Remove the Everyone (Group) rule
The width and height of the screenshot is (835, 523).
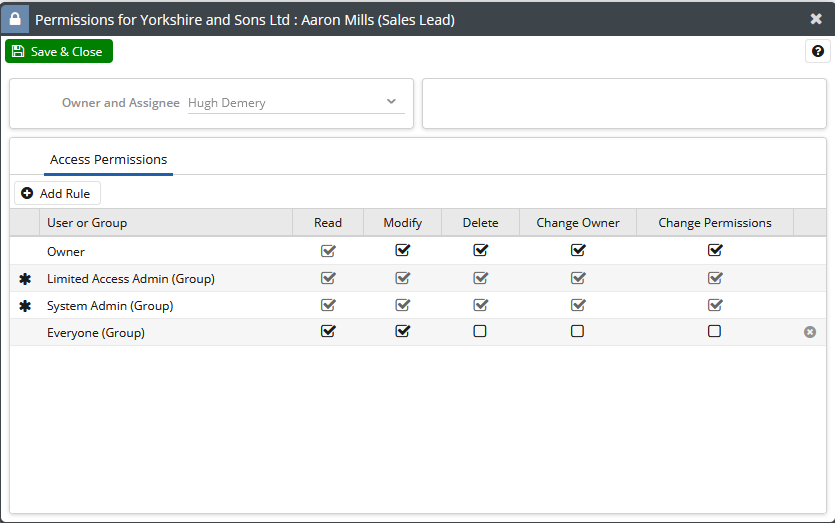[810, 332]
